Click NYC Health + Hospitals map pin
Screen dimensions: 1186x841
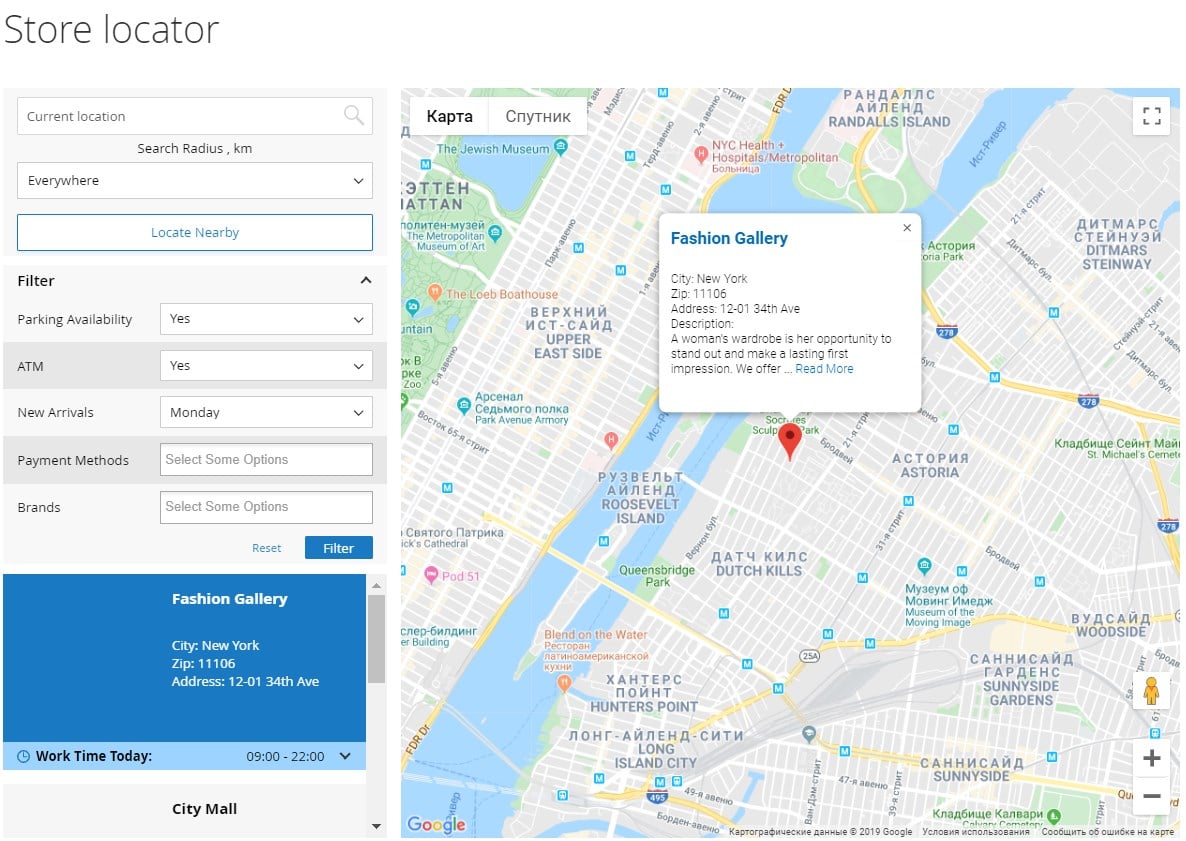[701, 154]
